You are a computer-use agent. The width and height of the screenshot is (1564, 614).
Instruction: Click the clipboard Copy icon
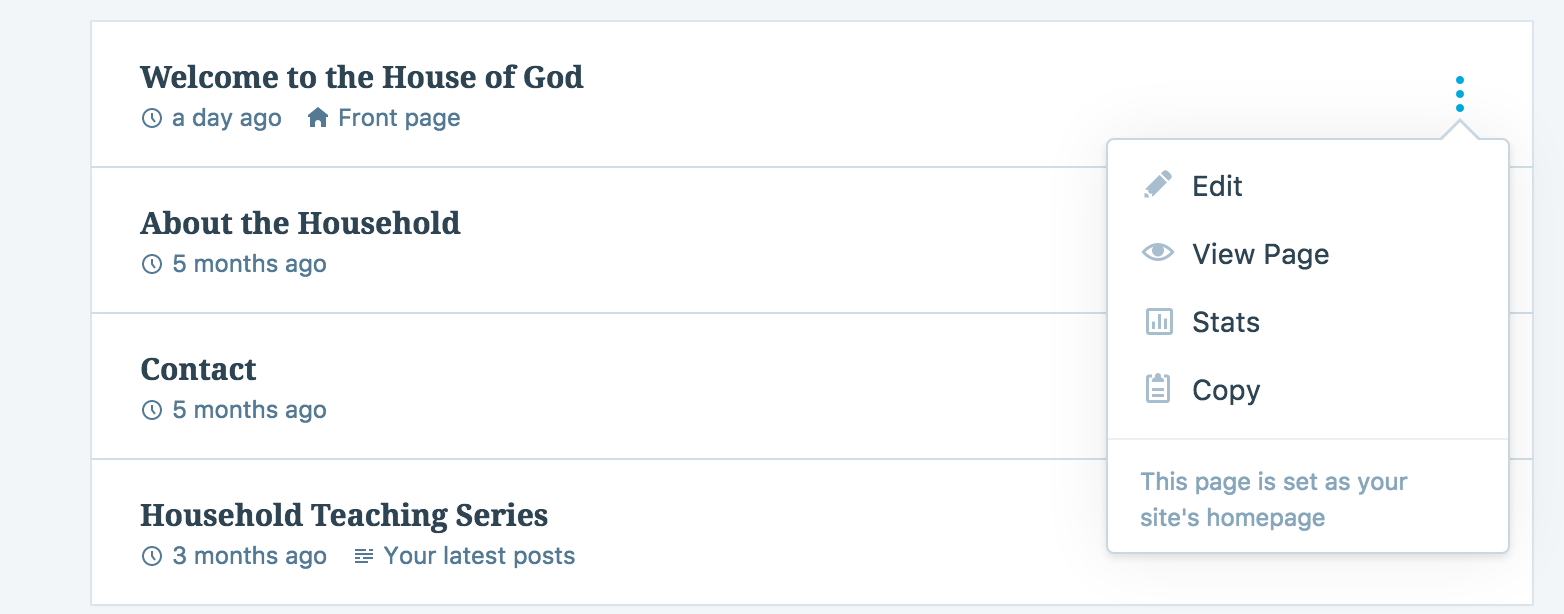click(1157, 389)
